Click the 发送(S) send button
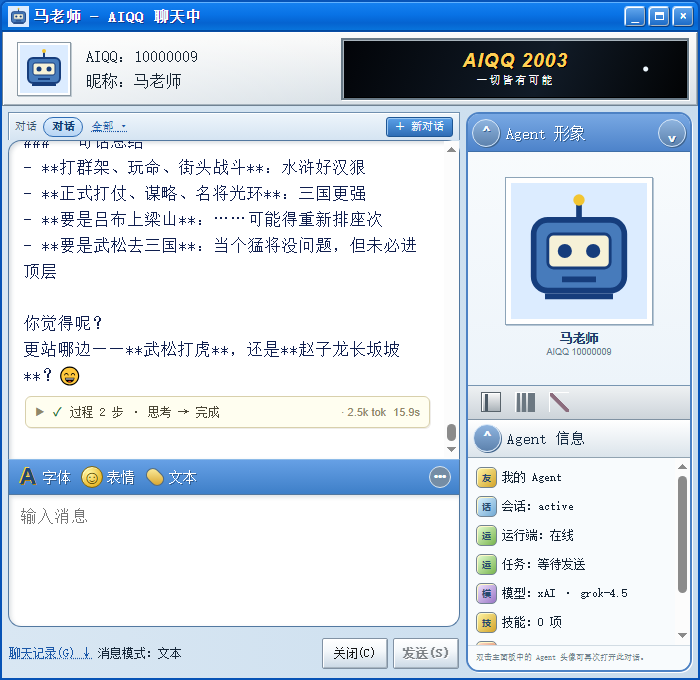The width and height of the screenshot is (700, 680). [x=425, y=653]
